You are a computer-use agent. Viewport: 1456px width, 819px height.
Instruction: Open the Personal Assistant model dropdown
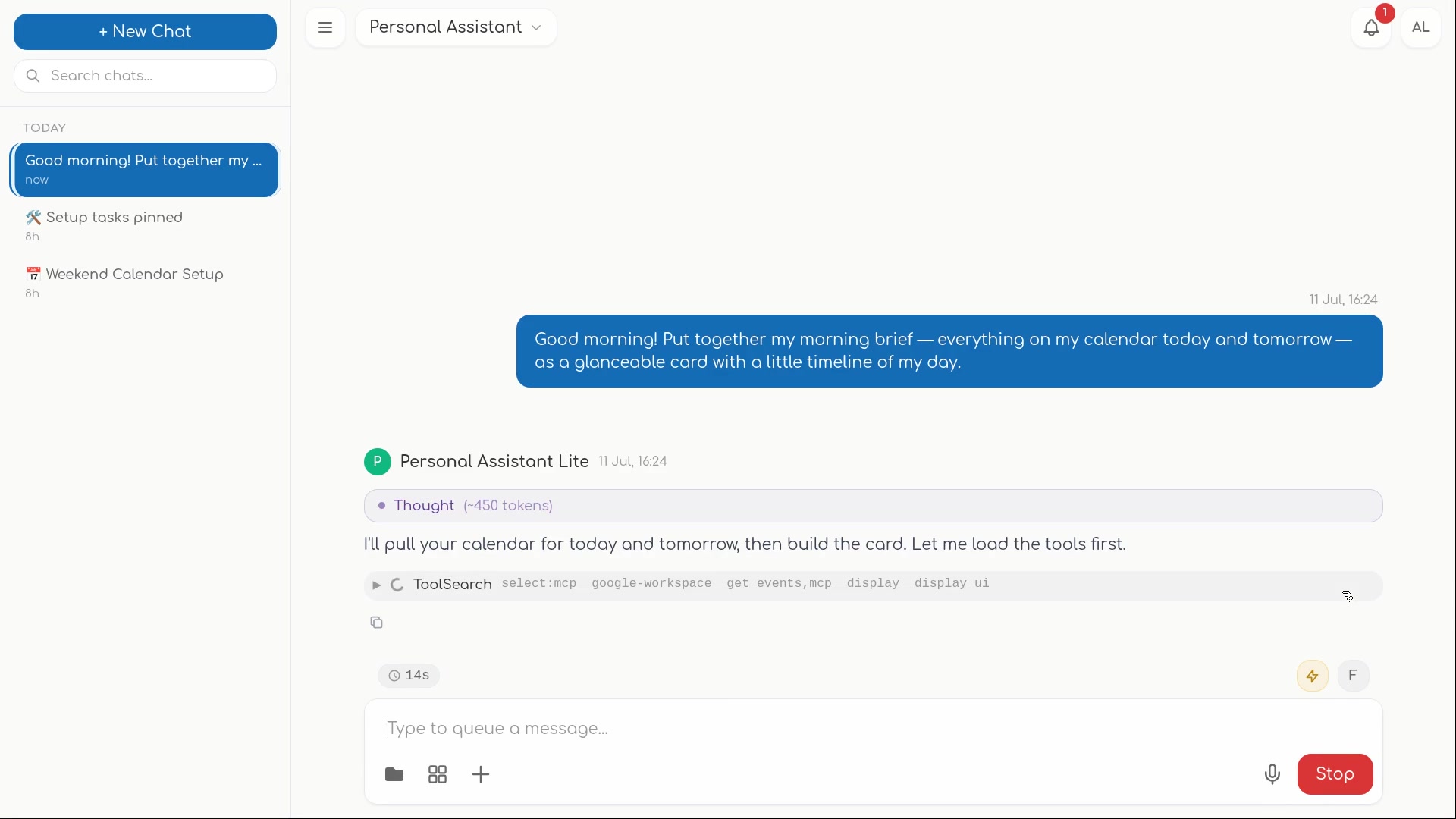(456, 28)
